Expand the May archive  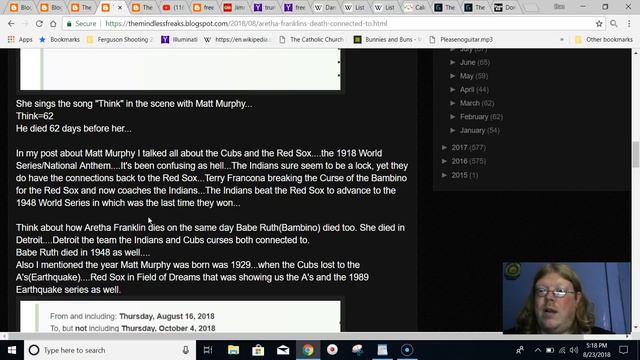click(453, 76)
